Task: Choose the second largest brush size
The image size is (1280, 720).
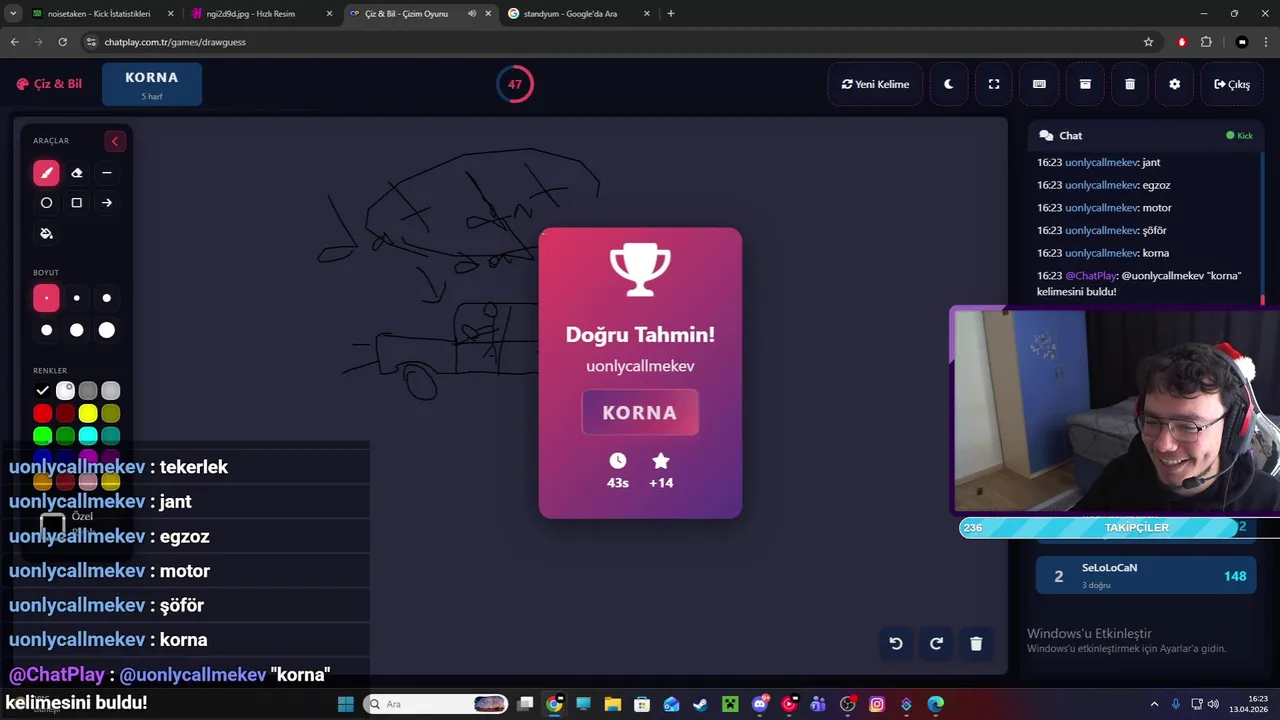Action: point(77,330)
